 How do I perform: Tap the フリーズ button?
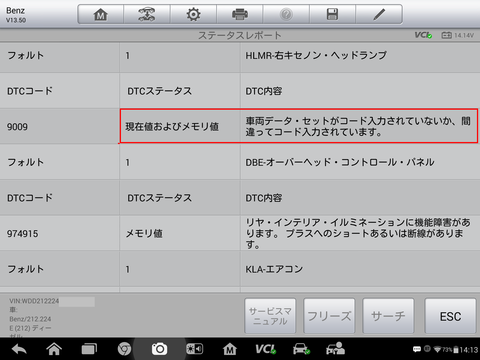[x=329, y=316]
